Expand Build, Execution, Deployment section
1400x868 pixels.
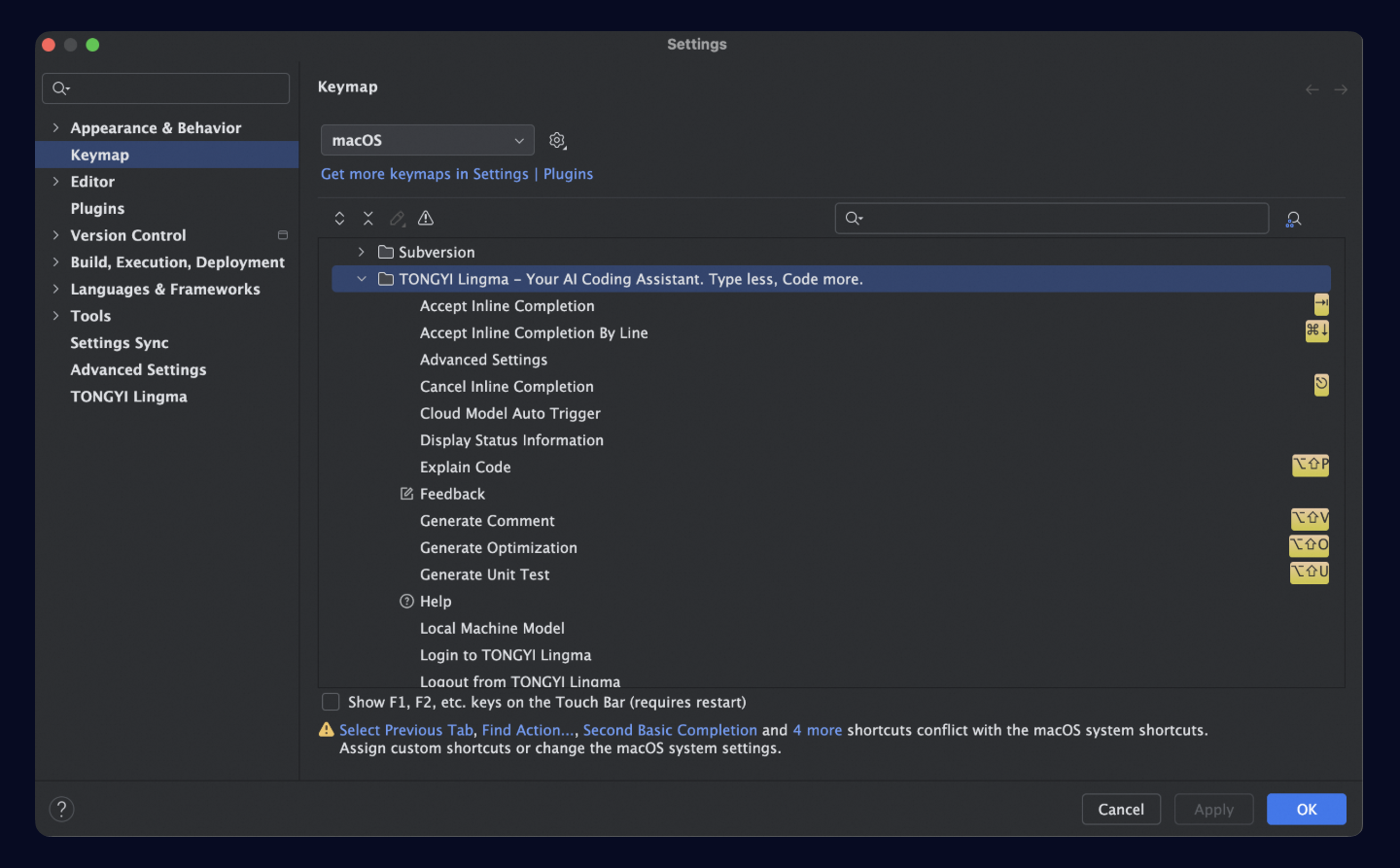pos(55,262)
